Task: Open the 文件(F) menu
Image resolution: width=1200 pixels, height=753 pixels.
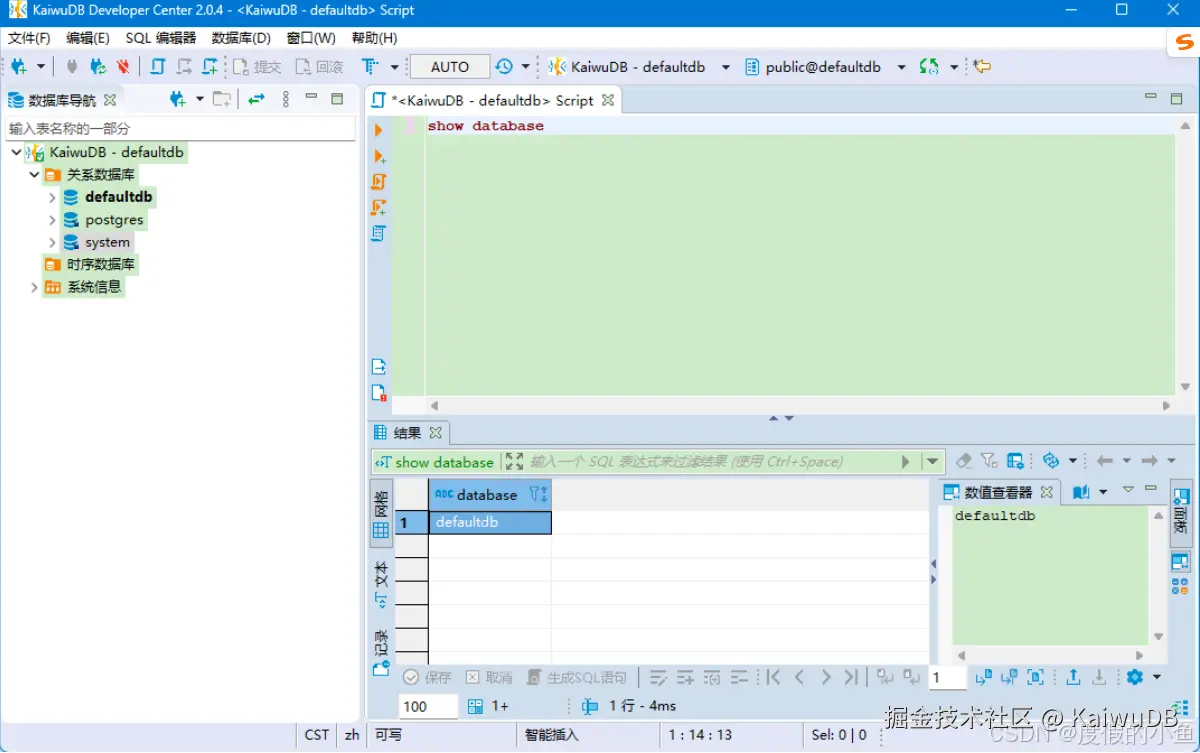Action: point(29,38)
